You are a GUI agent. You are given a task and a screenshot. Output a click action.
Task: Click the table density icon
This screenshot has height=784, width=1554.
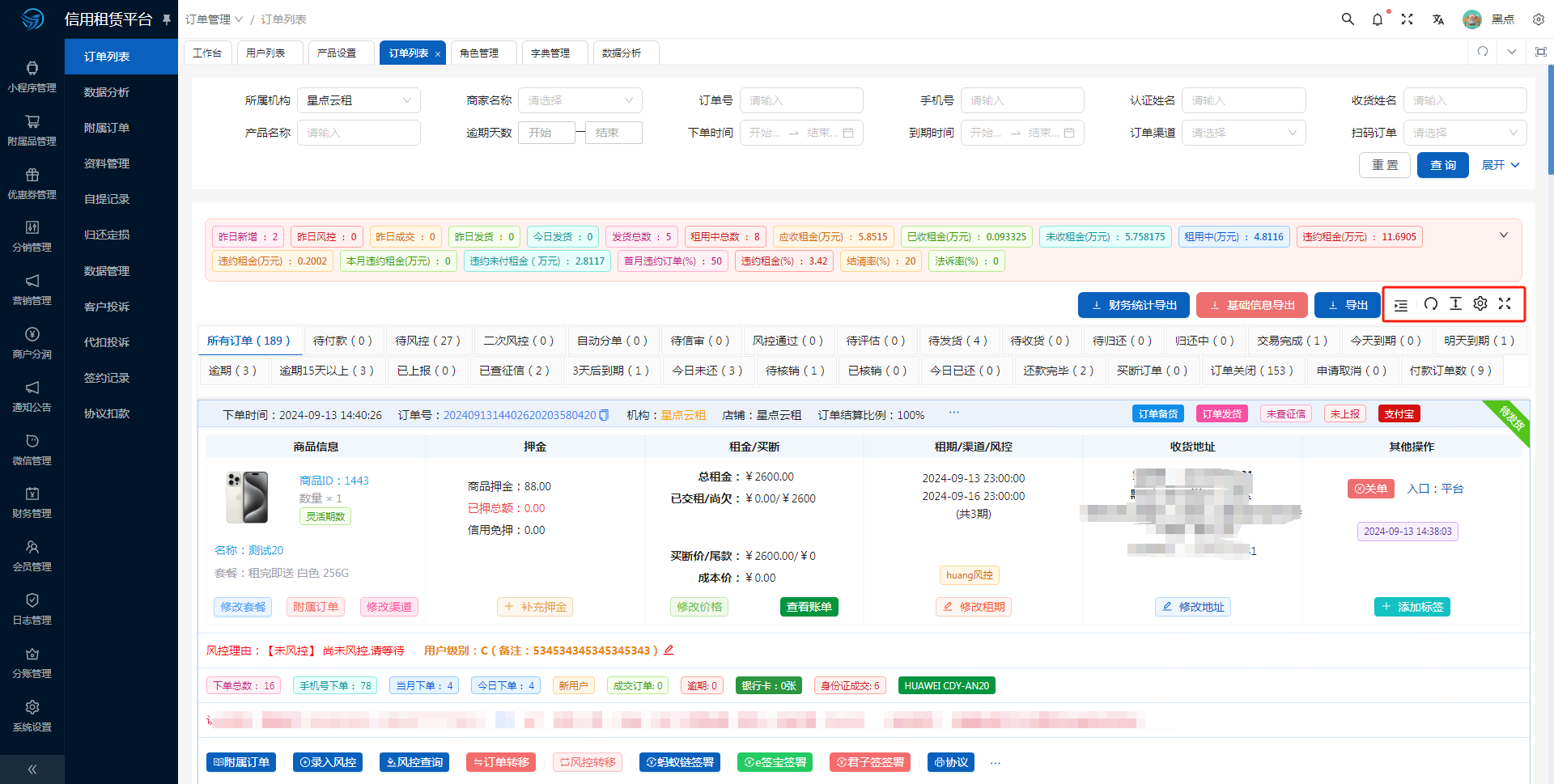(x=1455, y=304)
